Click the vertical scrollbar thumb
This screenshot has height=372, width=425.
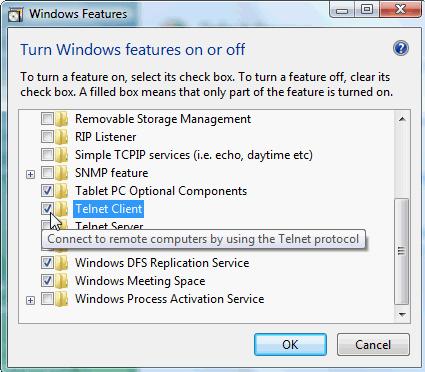pyautogui.click(x=402, y=251)
